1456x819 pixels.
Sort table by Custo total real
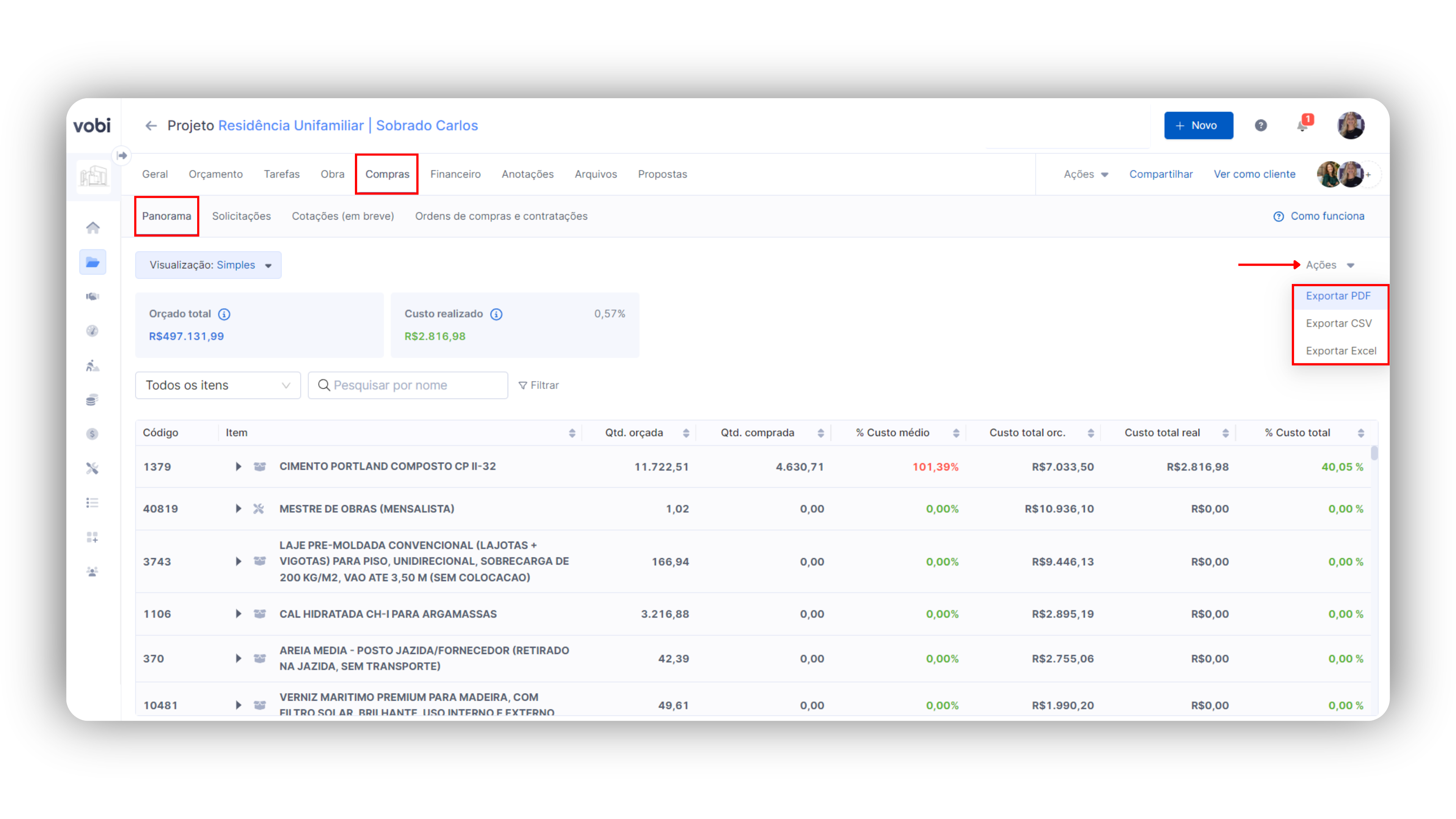[1225, 433]
